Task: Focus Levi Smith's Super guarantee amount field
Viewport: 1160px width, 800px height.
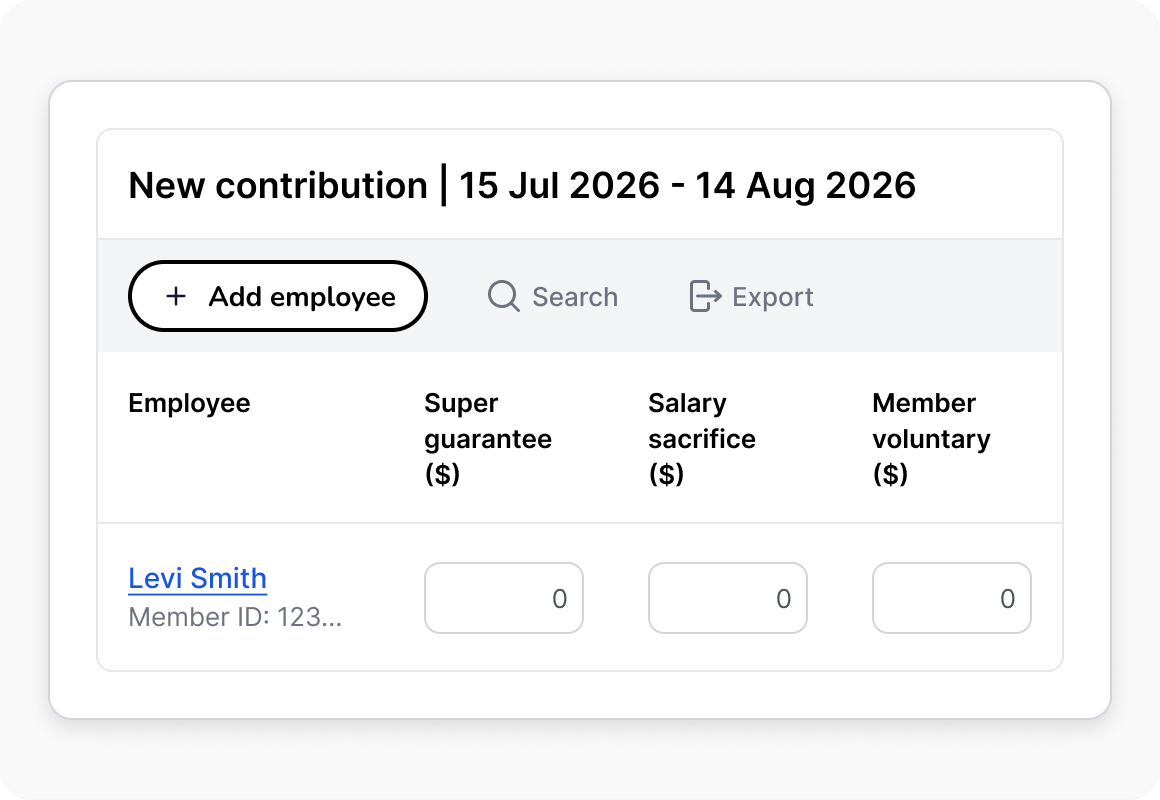Action: click(504, 598)
